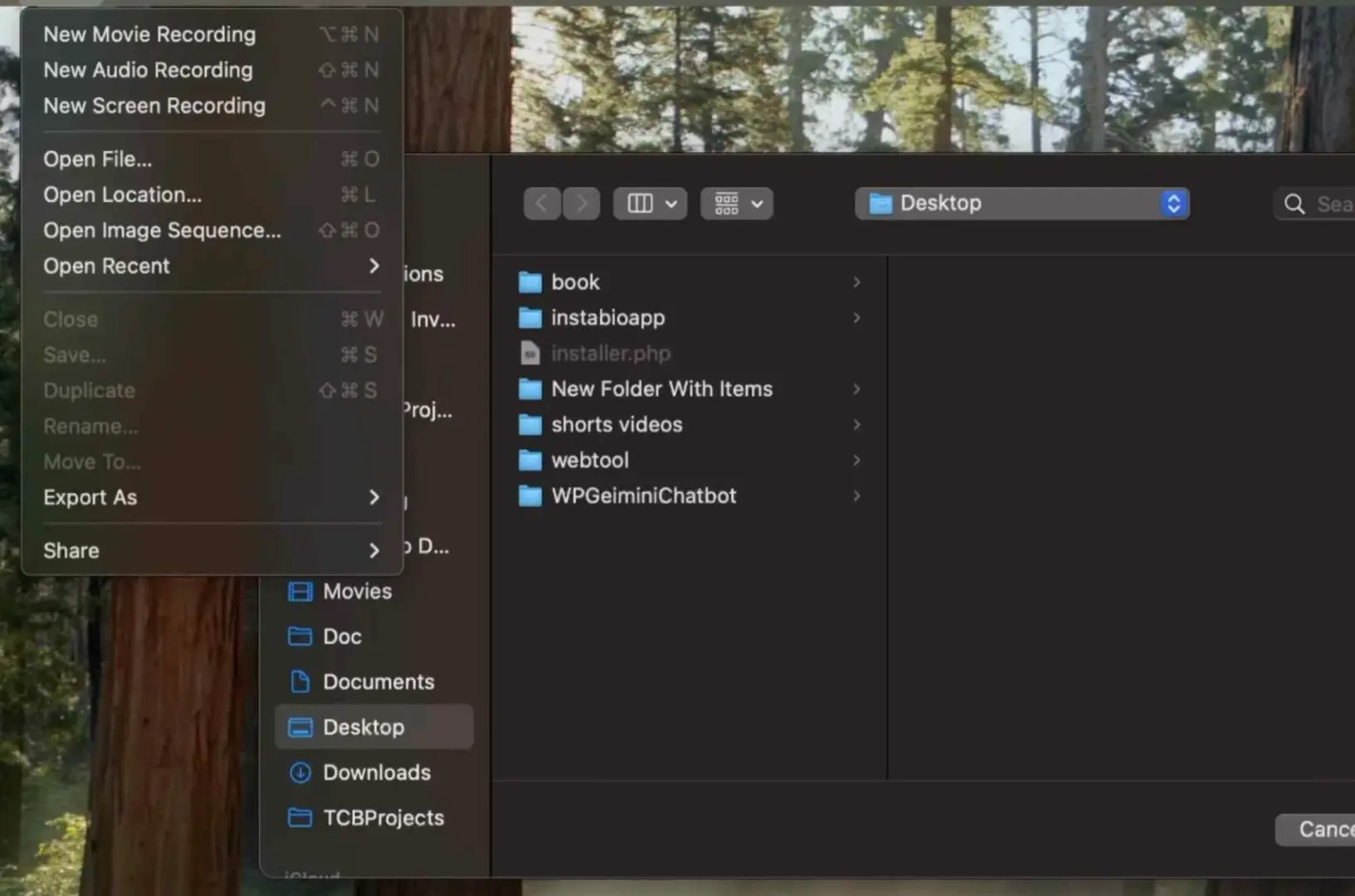Image resolution: width=1355 pixels, height=896 pixels.
Task: Choose New Audio Recording menu item
Action: tap(212, 70)
